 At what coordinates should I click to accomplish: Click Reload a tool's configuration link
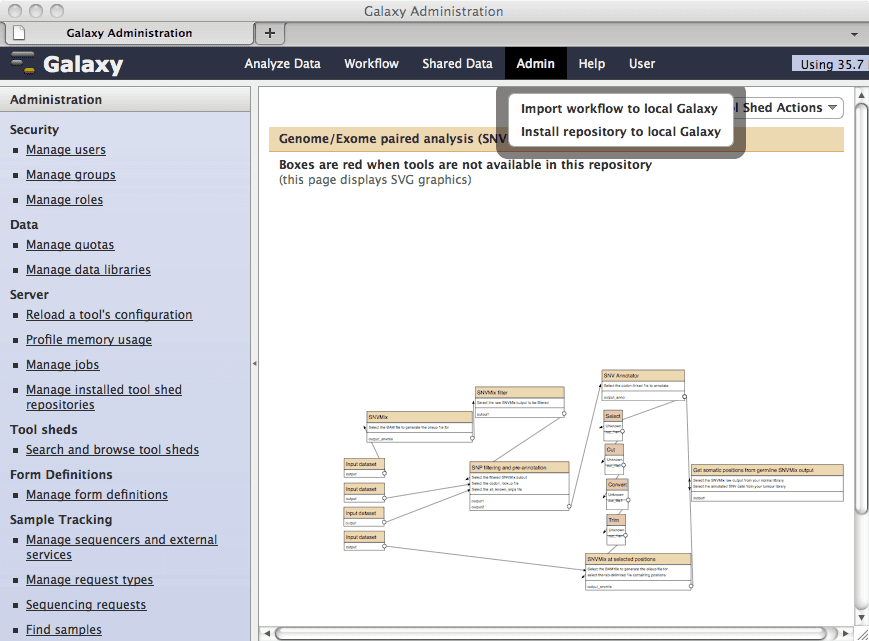109,315
